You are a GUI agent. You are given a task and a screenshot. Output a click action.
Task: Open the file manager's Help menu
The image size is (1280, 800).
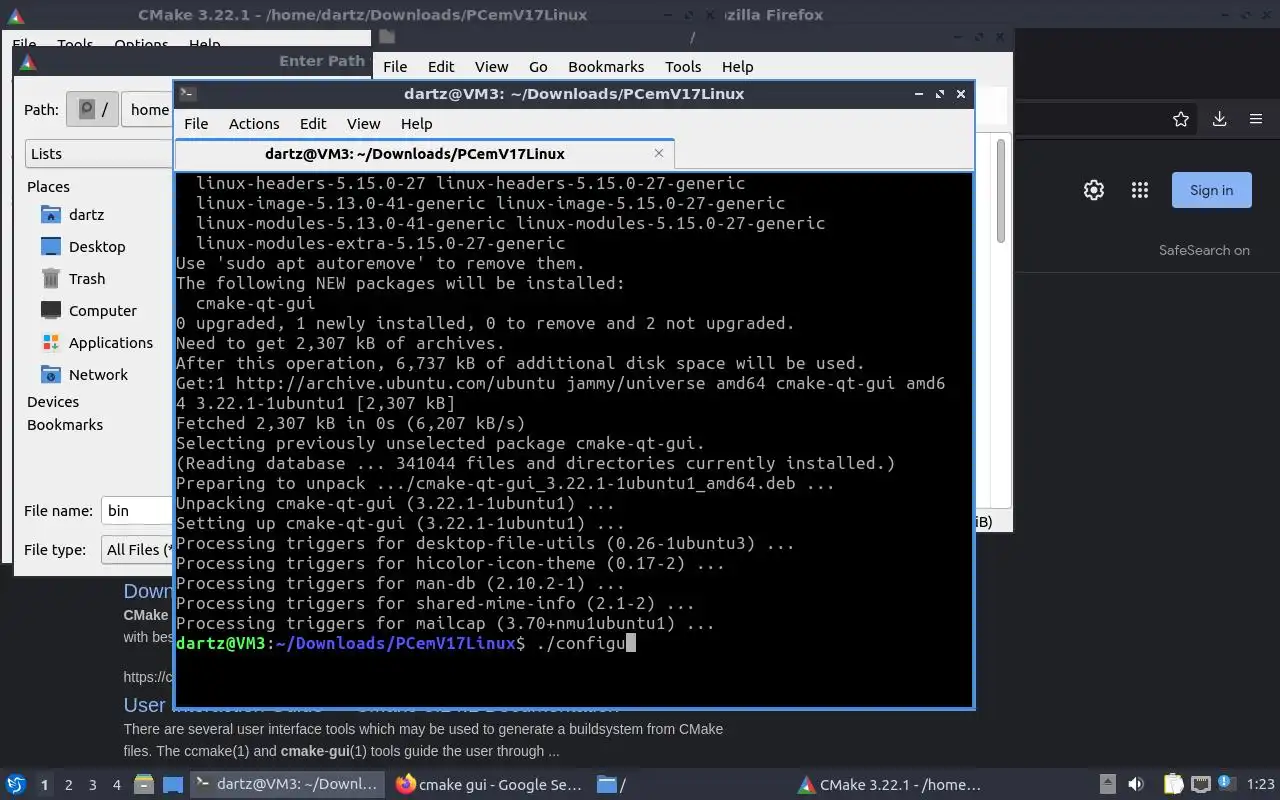click(x=737, y=66)
